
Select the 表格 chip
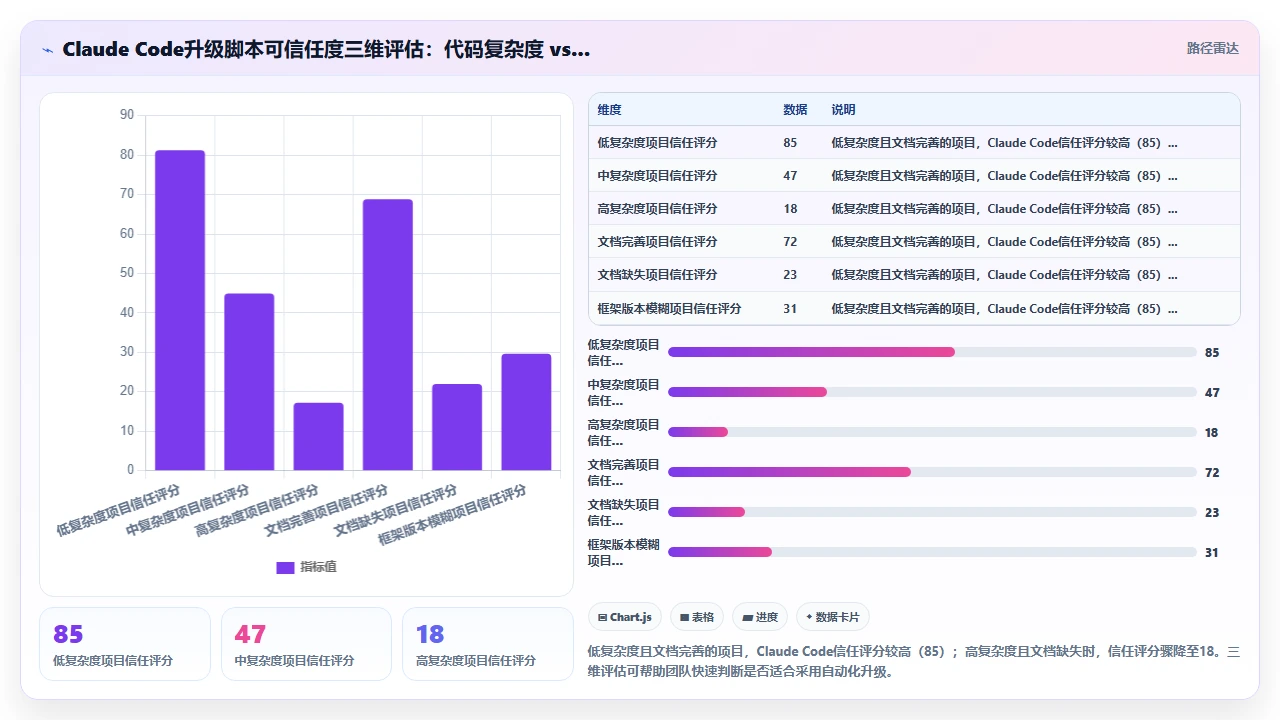pyautogui.click(x=697, y=617)
